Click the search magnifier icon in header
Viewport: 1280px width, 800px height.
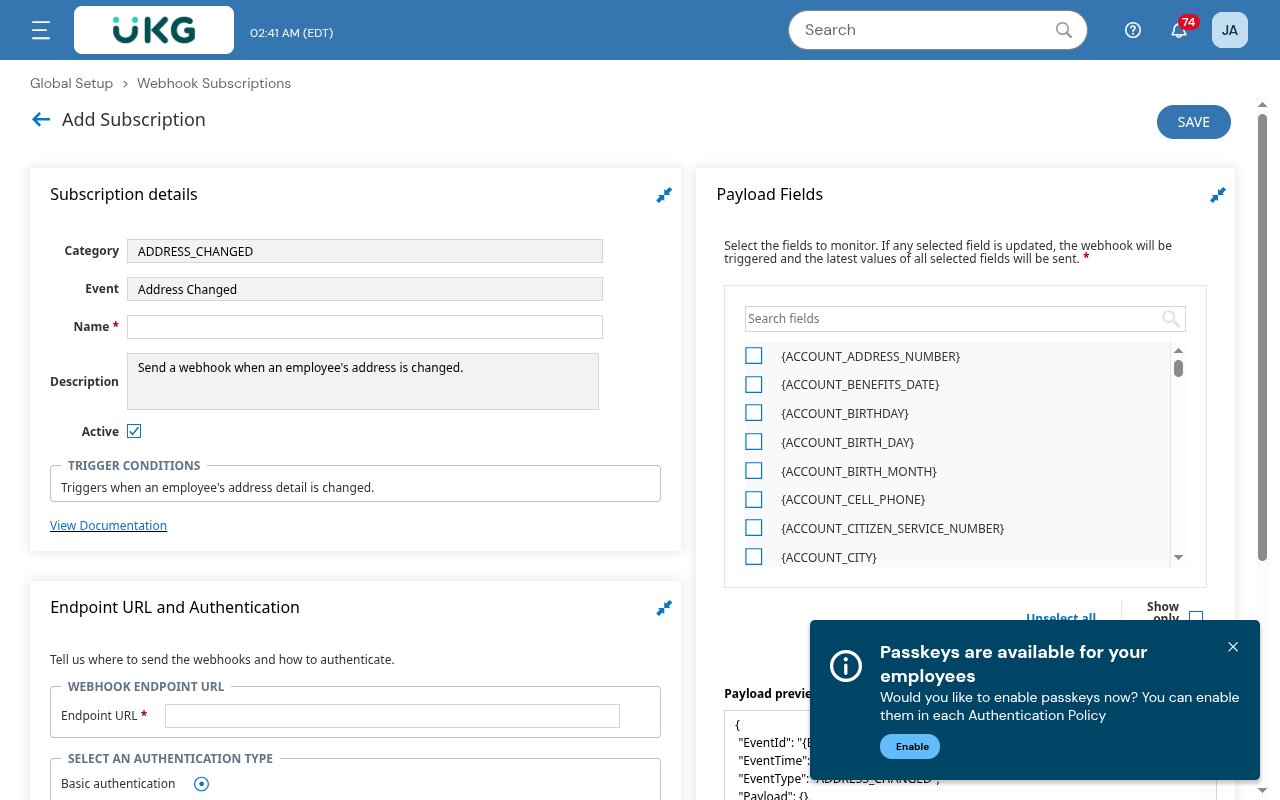click(x=1064, y=30)
